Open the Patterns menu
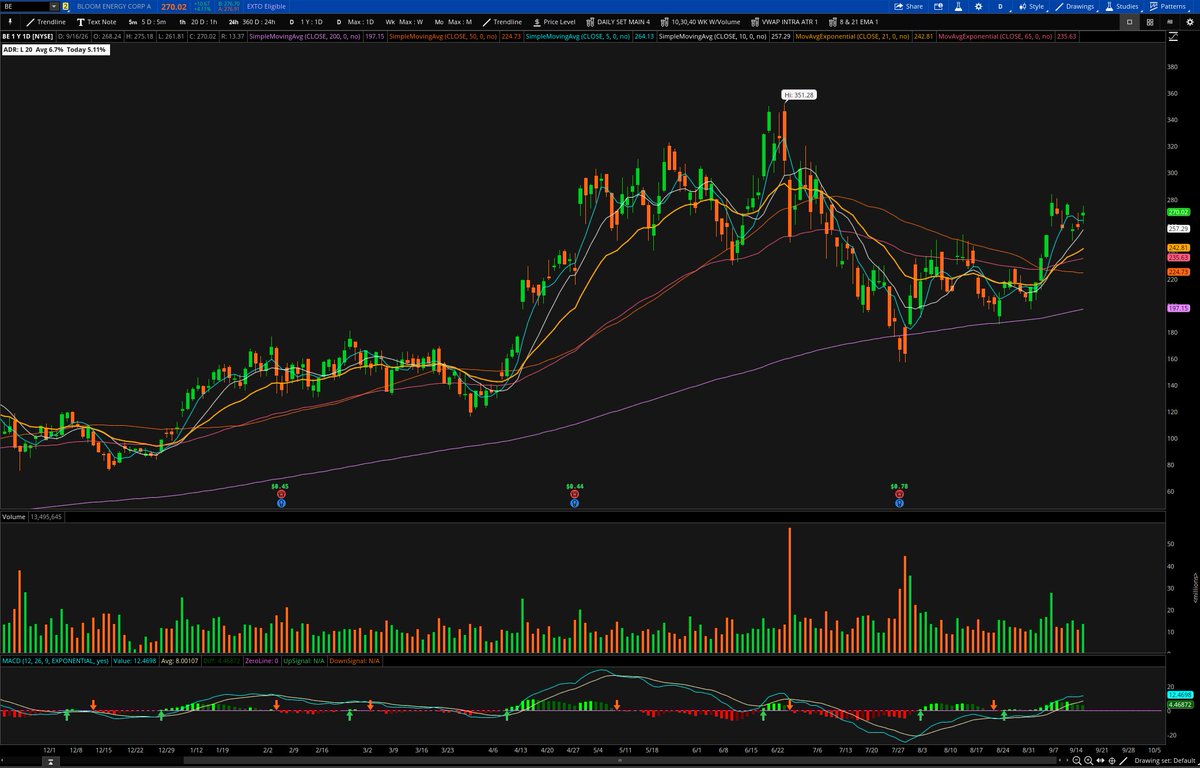This screenshot has width=1200, height=768. (1169, 6)
